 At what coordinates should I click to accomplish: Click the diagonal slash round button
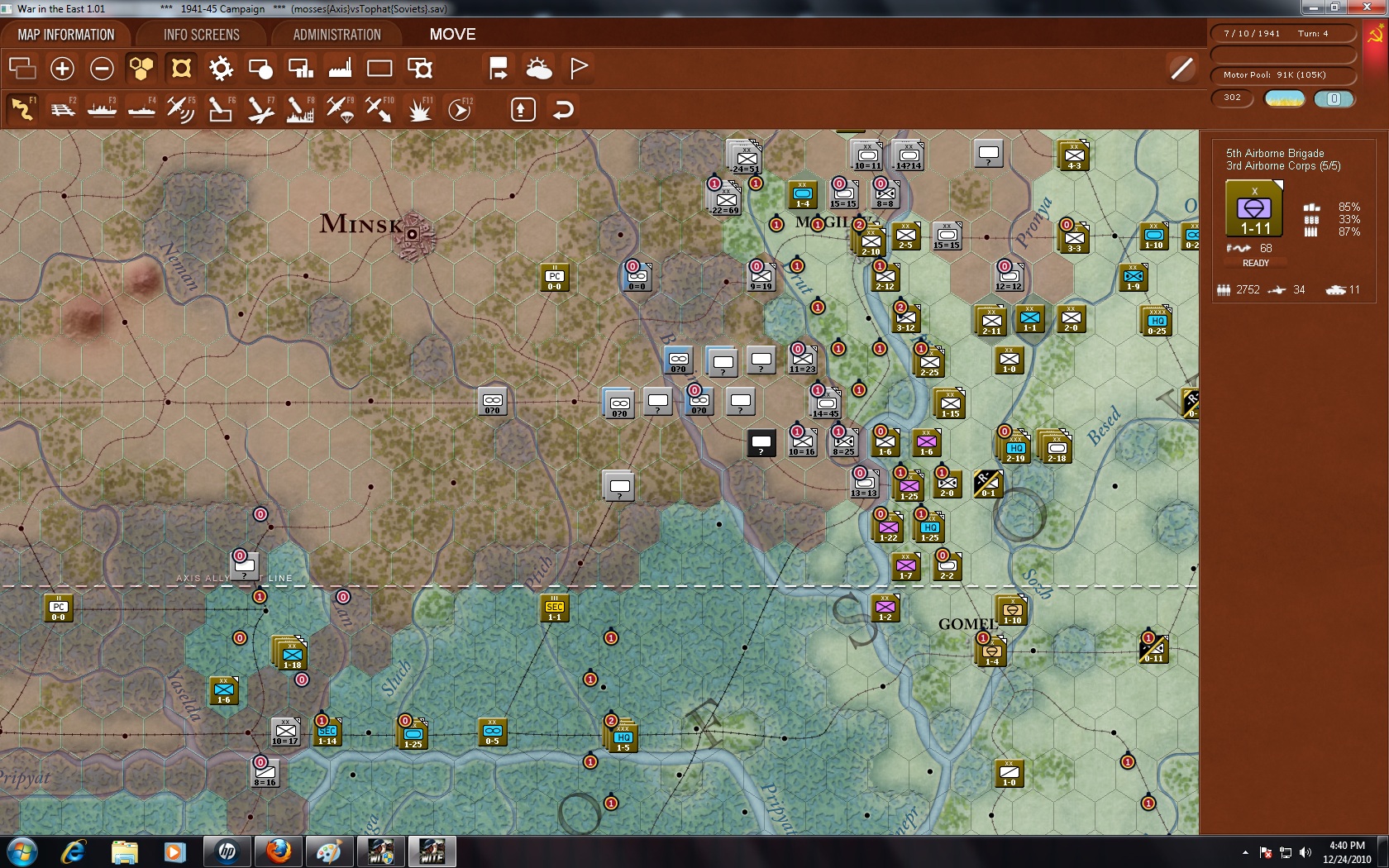(1182, 69)
